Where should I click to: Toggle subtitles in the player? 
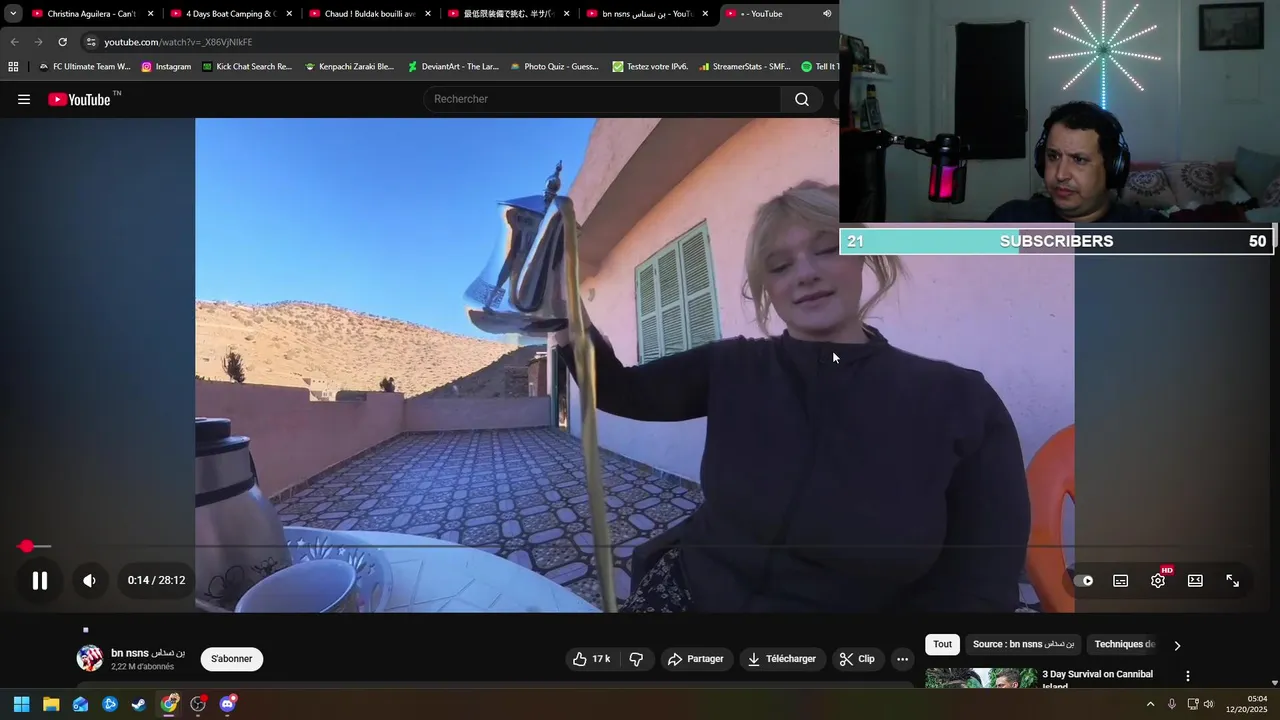1121,580
